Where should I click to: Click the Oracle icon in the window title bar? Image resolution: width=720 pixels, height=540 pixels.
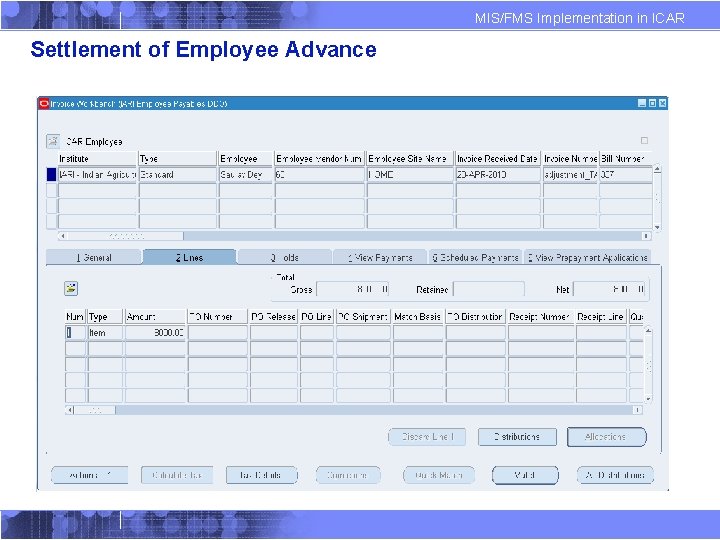tap(44, 104)
